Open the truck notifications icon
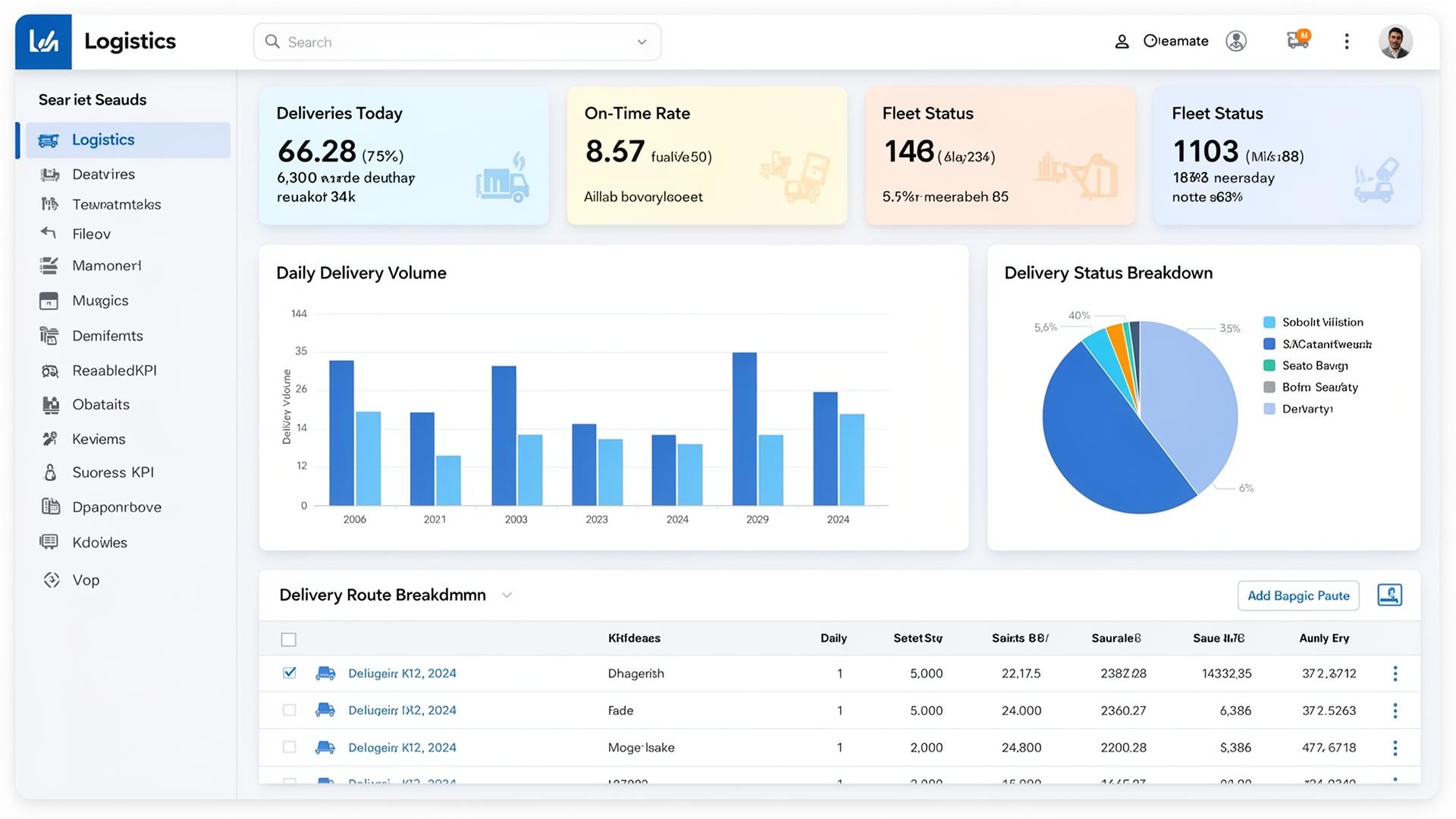1456x819 pixels. [x=1298, y=39]
